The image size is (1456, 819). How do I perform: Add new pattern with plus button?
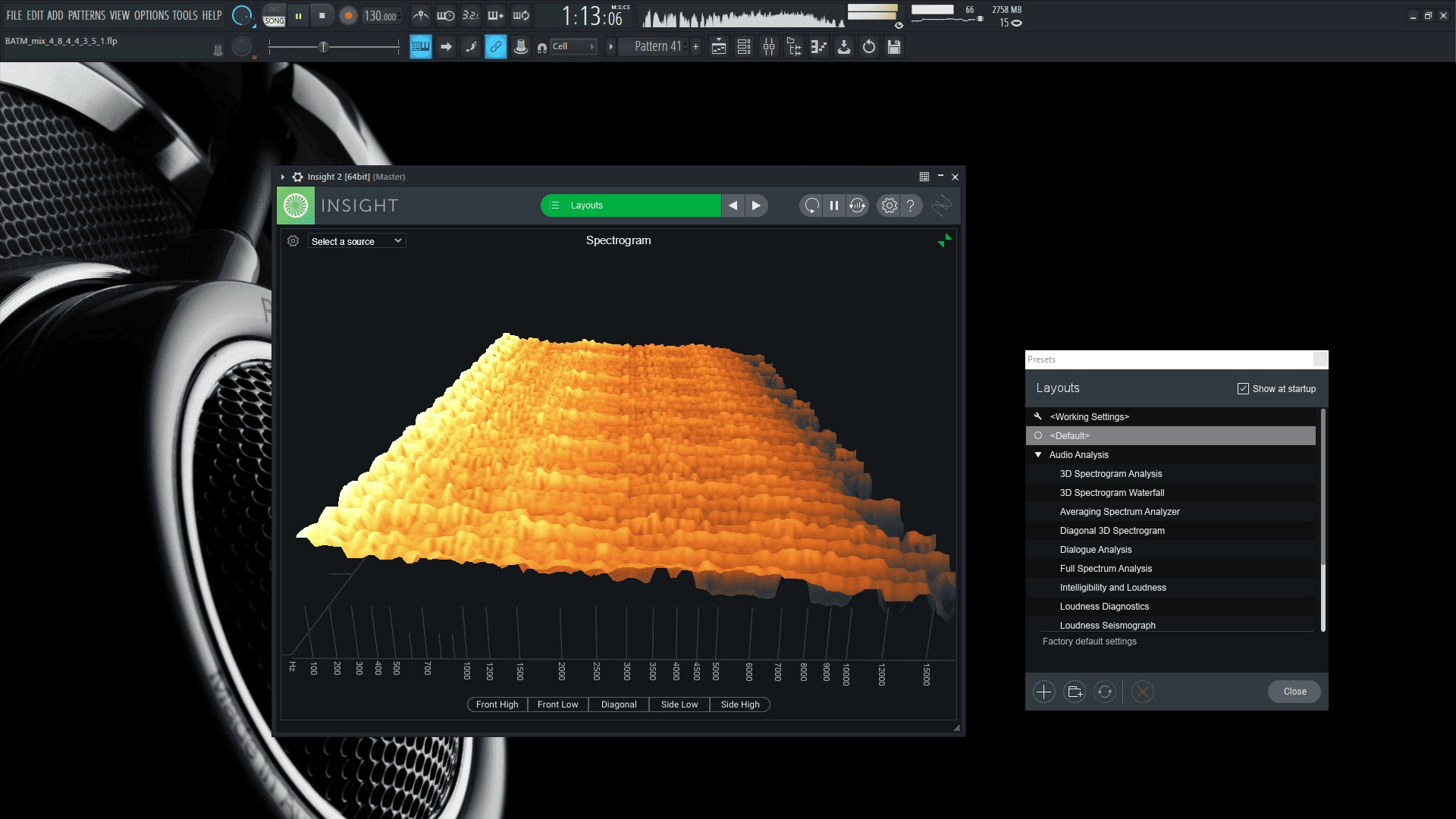(695, 47)
